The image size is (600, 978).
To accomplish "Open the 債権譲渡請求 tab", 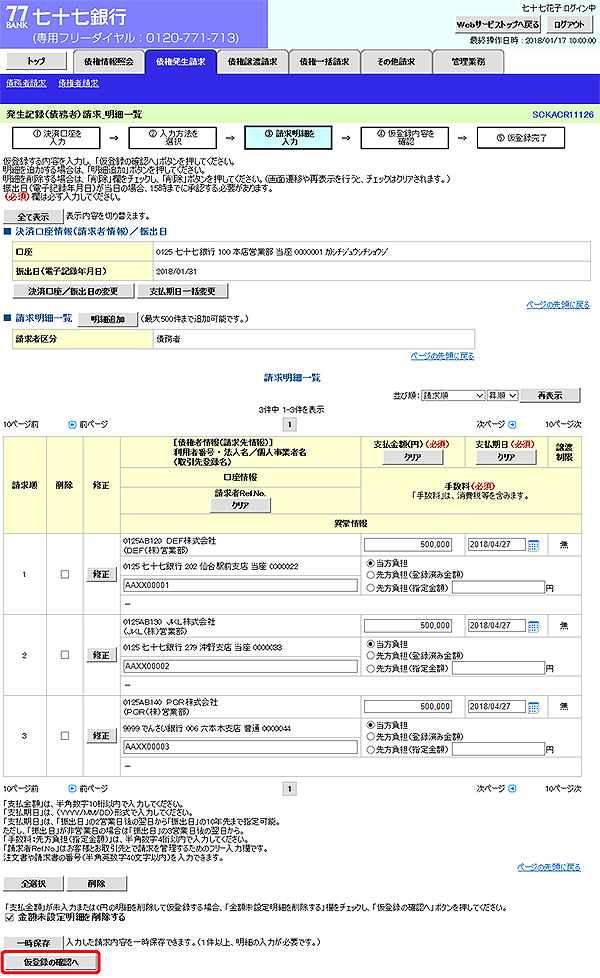I will click(253, 62).
